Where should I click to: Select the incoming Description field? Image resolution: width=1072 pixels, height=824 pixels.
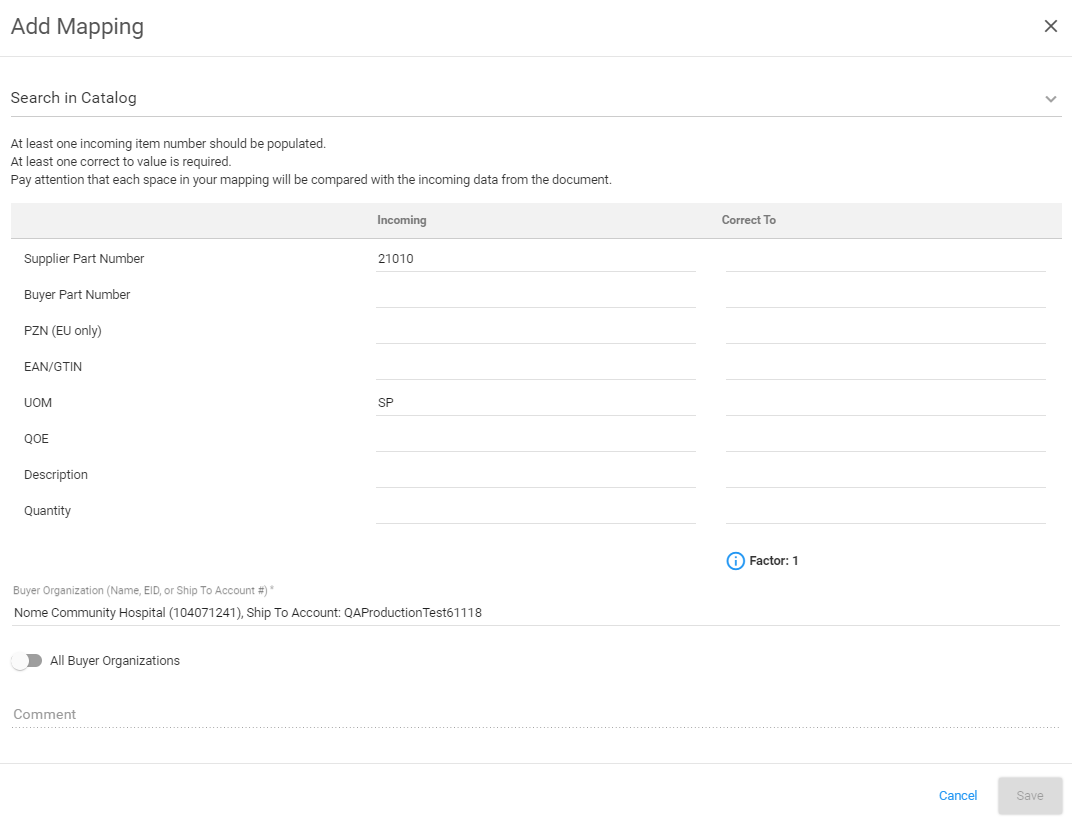point(535,474)
